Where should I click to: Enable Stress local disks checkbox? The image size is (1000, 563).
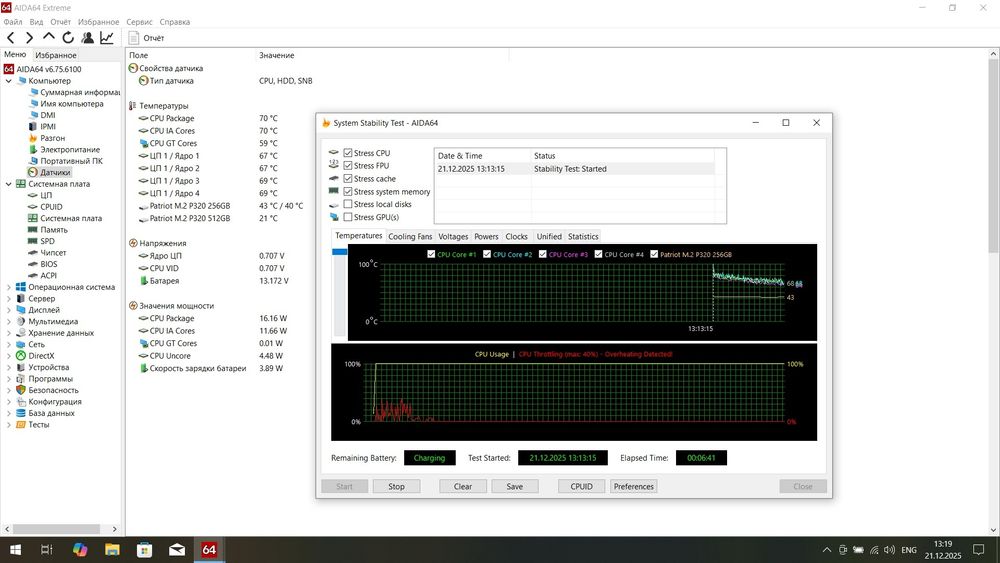pyautogui.click(x=348, y=205)
